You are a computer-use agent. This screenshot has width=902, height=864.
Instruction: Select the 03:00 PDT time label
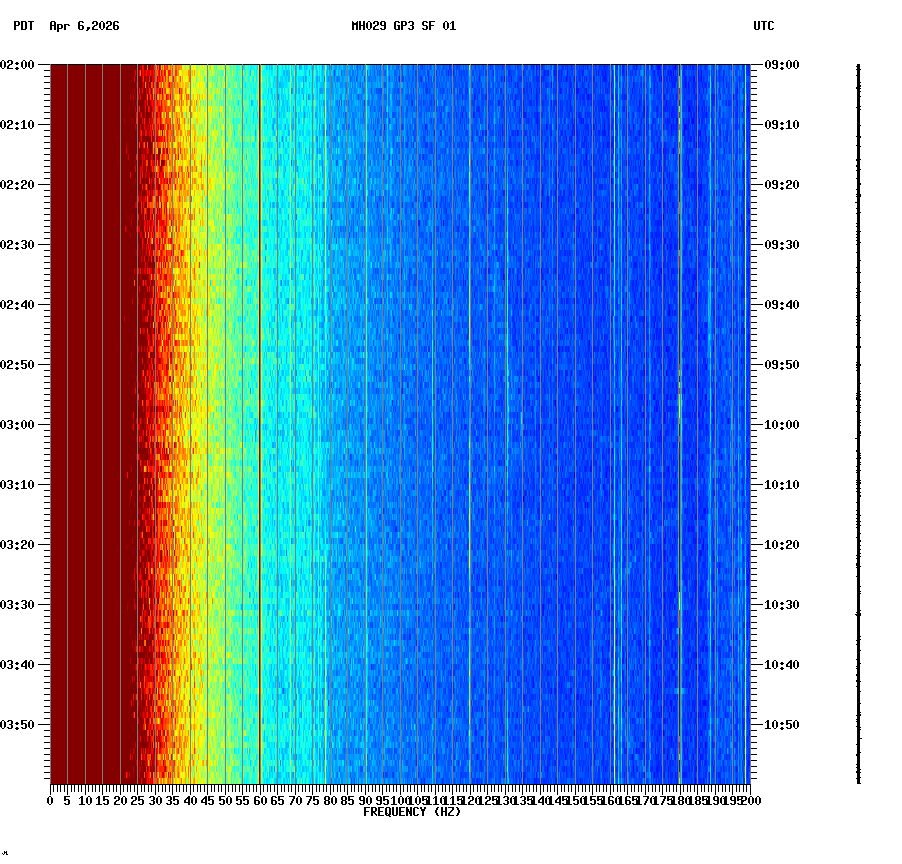18,422
